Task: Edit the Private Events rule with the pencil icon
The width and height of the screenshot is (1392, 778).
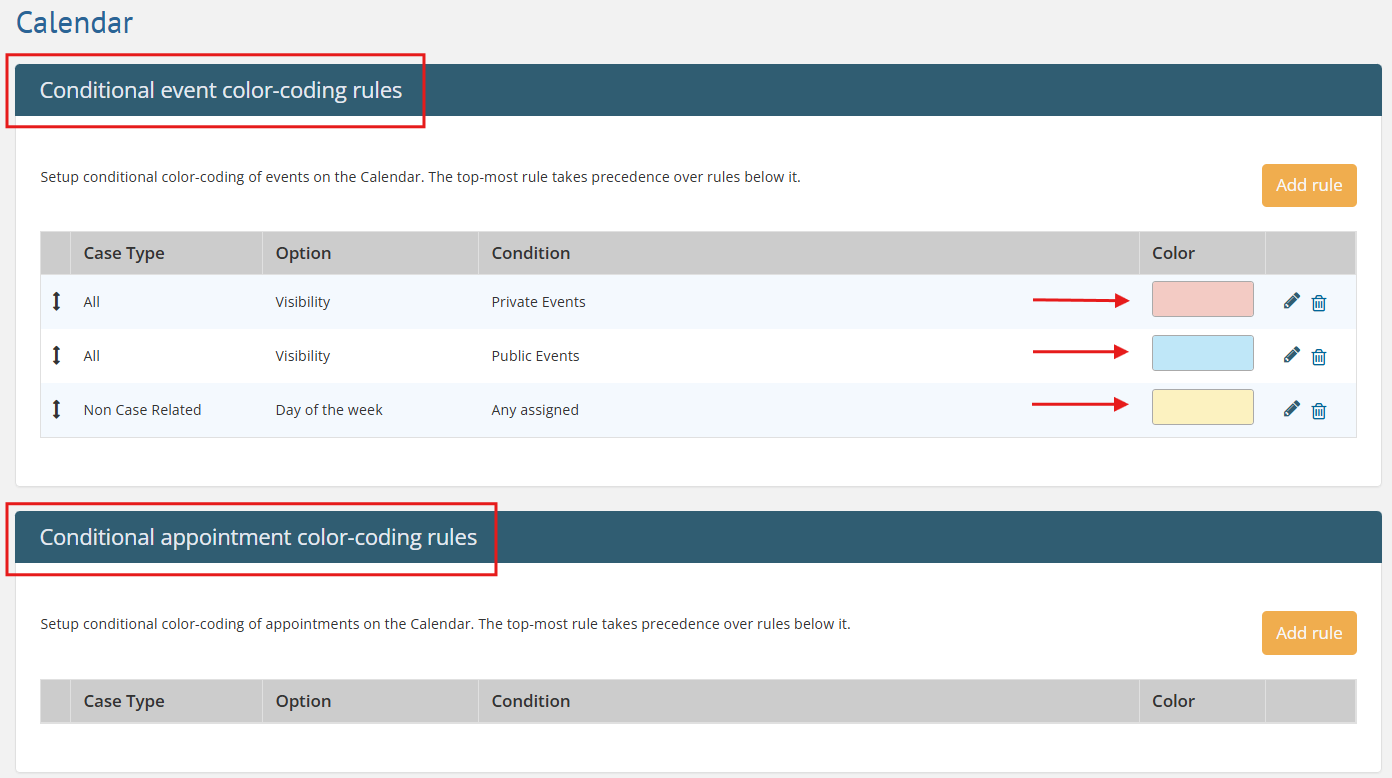Action: (x=1292, y=301)
